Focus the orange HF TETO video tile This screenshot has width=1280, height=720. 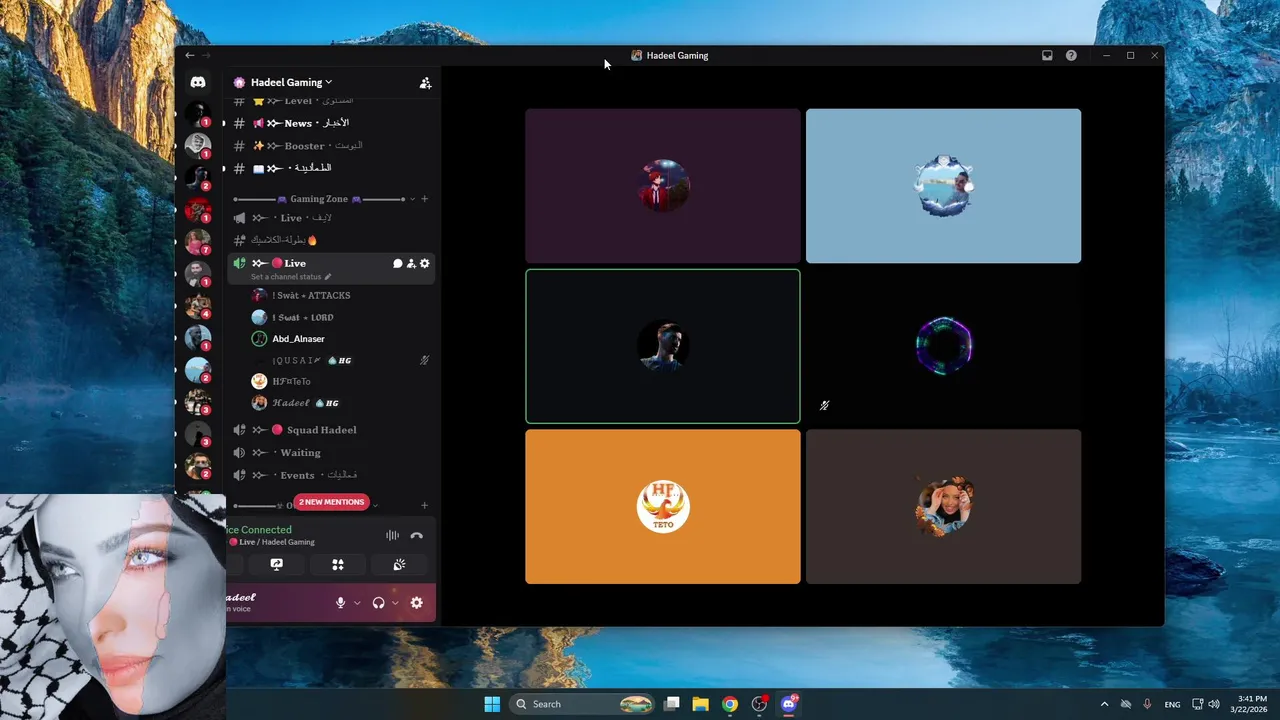click(x=663, y=507)
